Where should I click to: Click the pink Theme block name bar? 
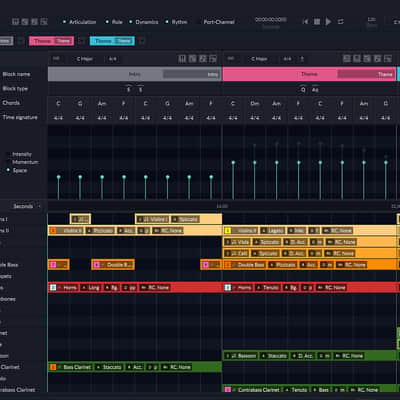click(309, 74)
